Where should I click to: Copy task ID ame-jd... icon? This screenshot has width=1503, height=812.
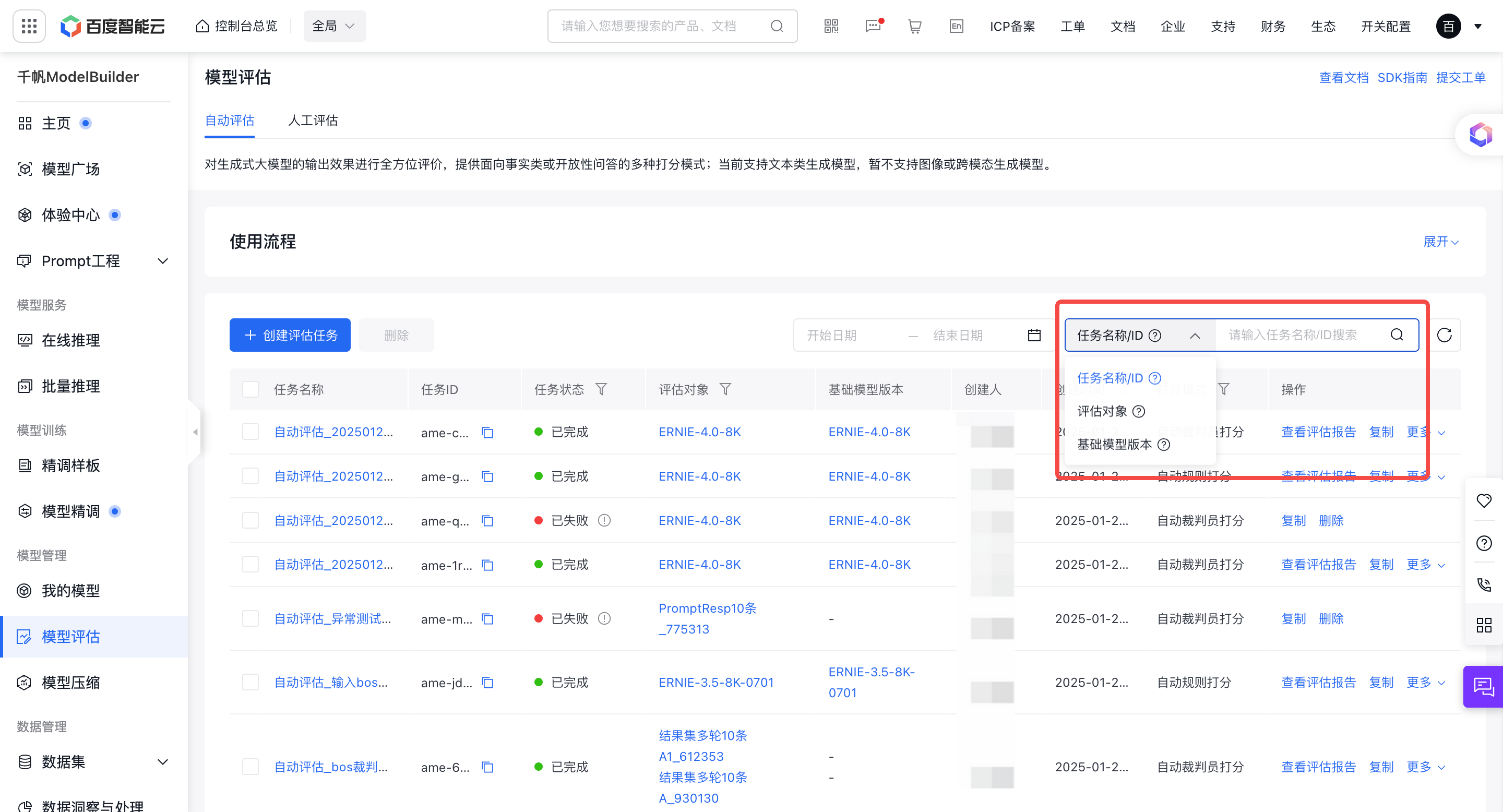pyautogui.click(x=487, y=683)
